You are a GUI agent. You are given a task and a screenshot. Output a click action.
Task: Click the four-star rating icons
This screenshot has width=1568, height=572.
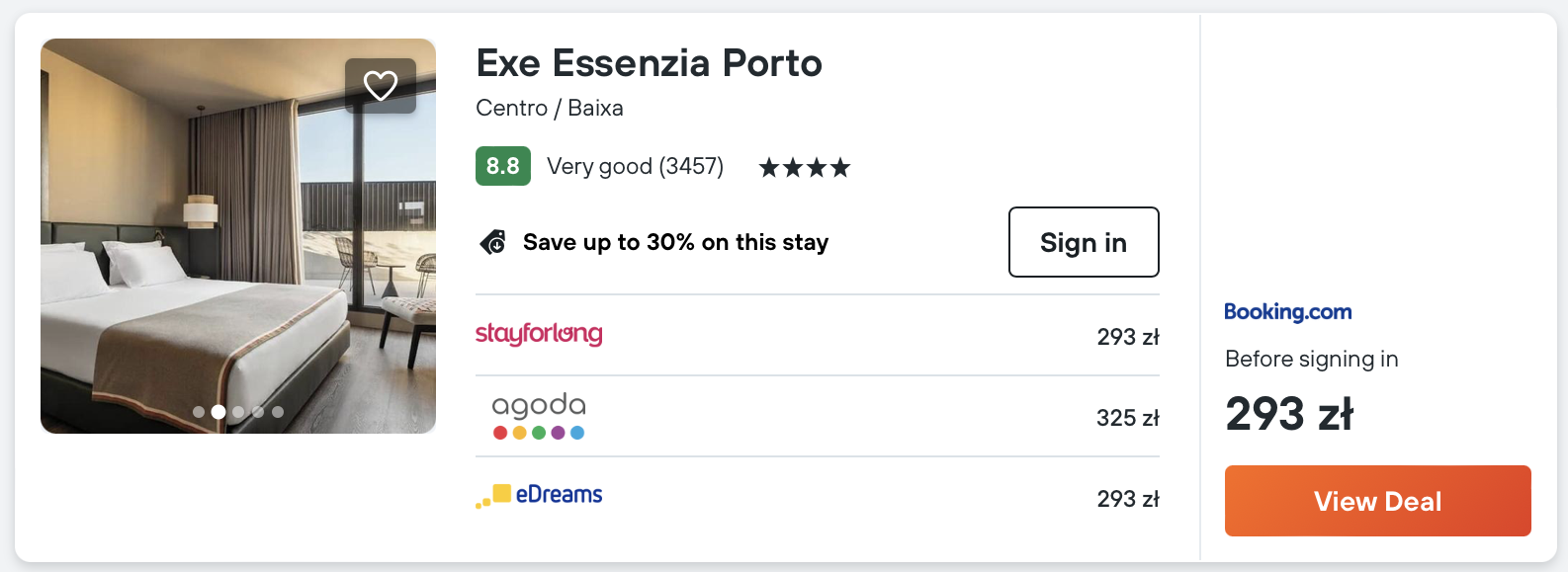click(x=804, y=168)
